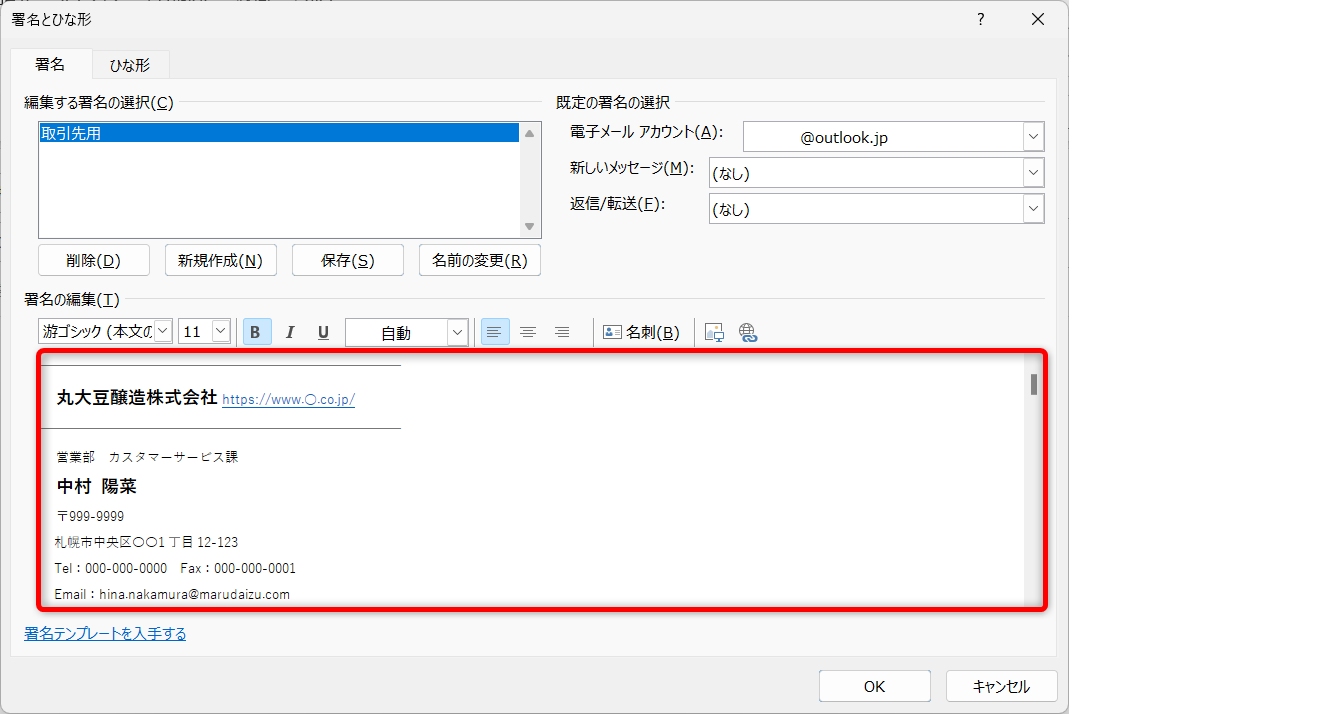Switch to the ひな形 tab
The width and height of the screenshot is (1344, 714).
(130, 65)
